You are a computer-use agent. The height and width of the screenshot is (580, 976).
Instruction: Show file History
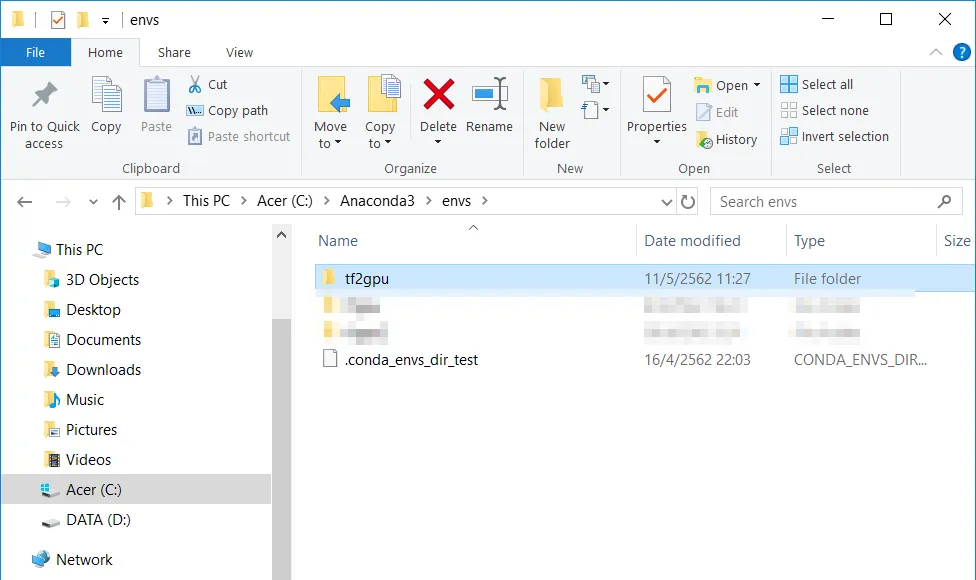pyautogui.click(x=726, y=139)
